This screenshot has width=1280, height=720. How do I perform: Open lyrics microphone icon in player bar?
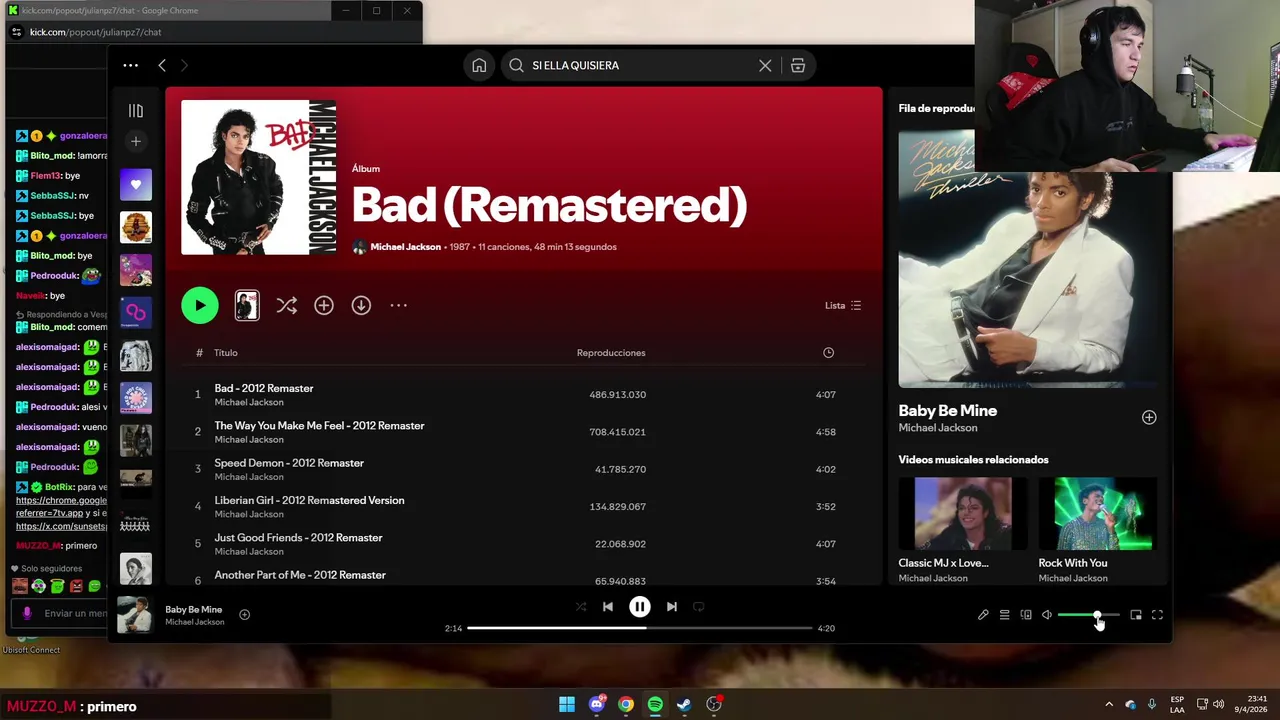pos(983,615)
